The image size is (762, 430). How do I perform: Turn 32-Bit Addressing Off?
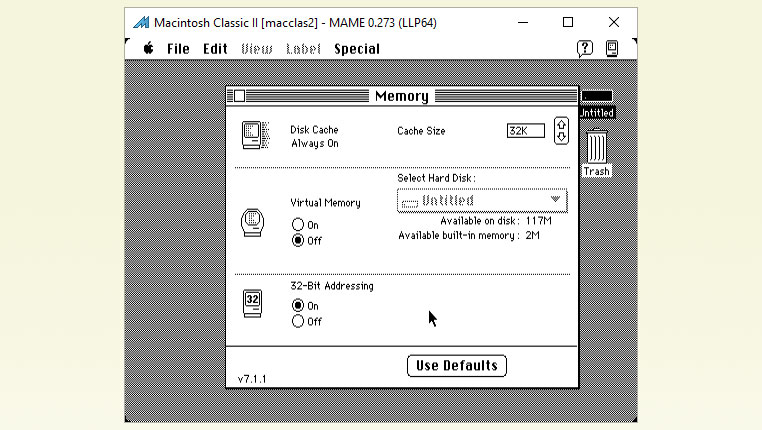(298, 321)
